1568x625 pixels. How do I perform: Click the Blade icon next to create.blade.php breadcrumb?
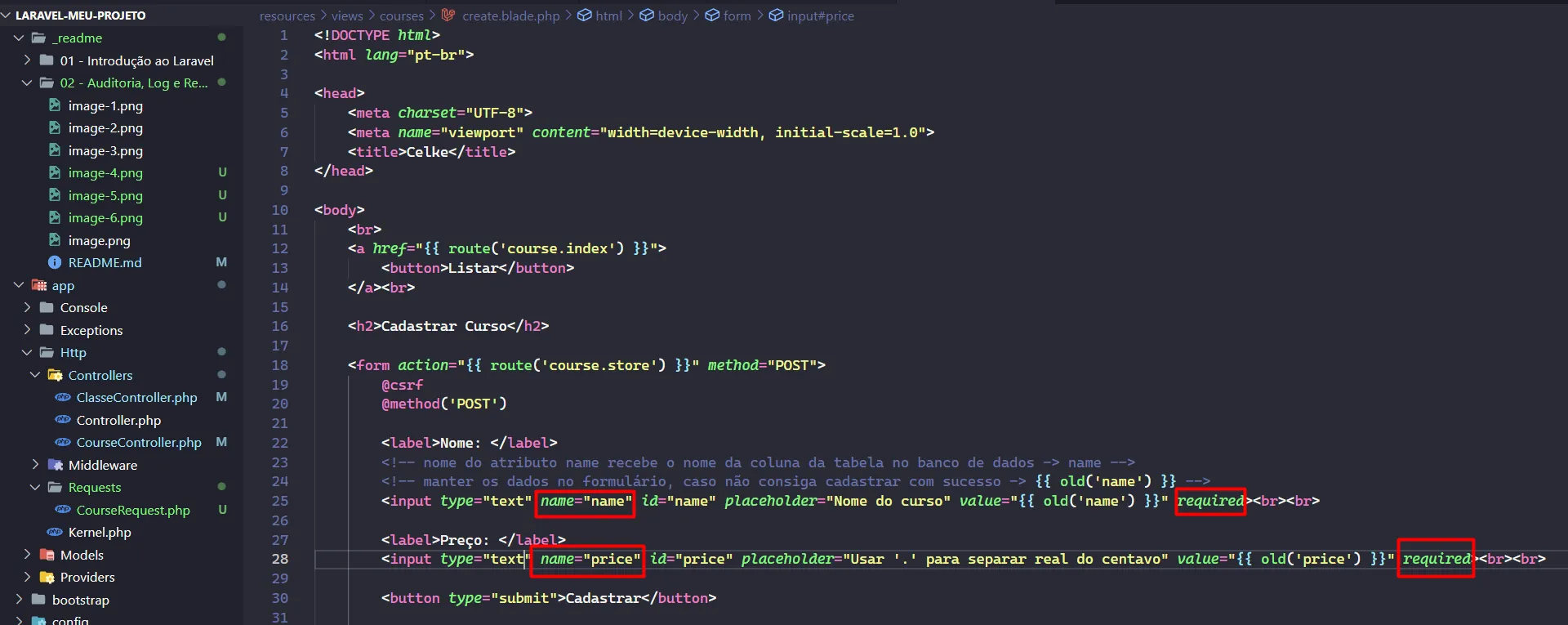point(448,16)
